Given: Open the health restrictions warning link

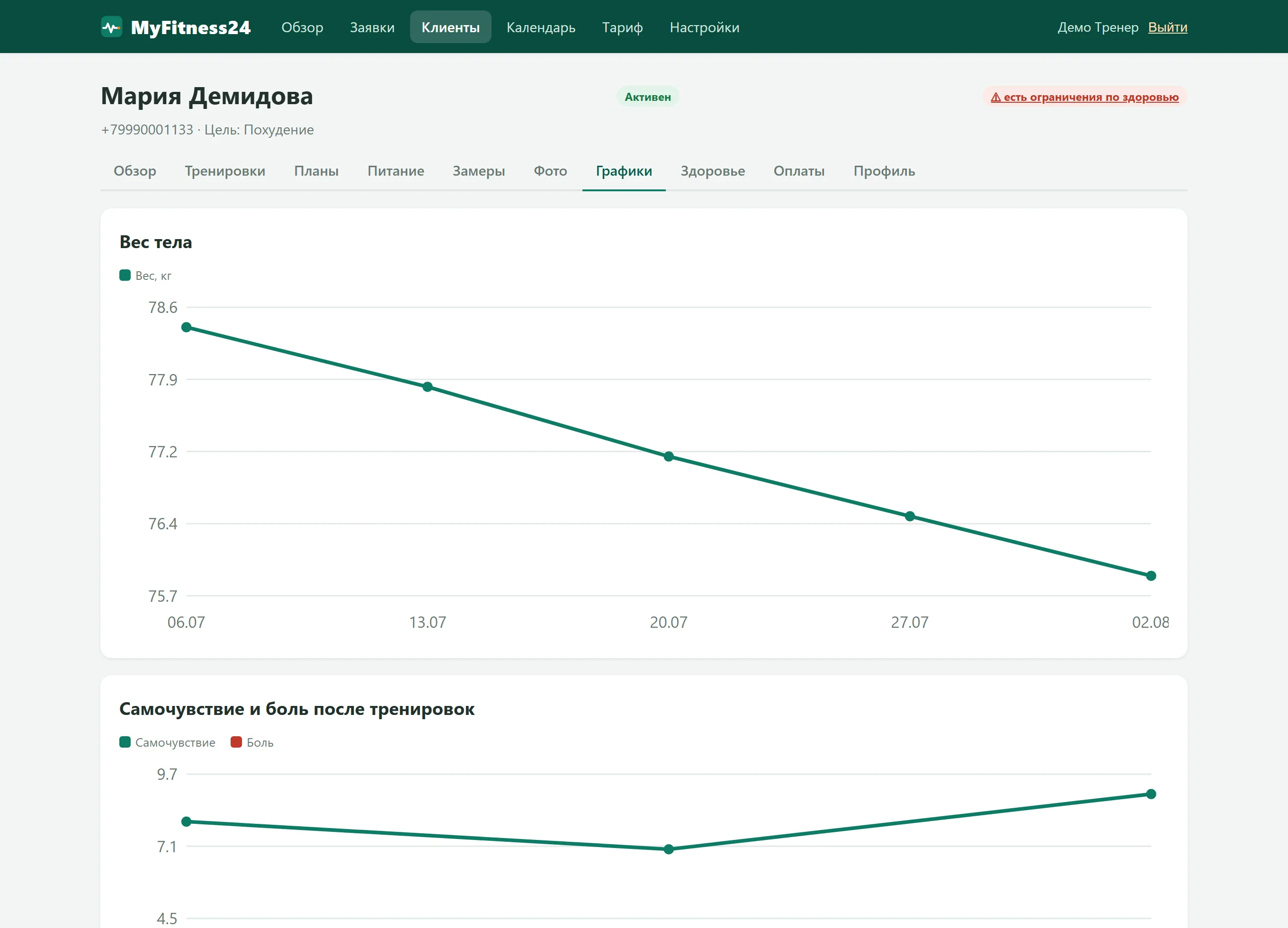Looking at the screenshot, I should [x=1085, y=97].
